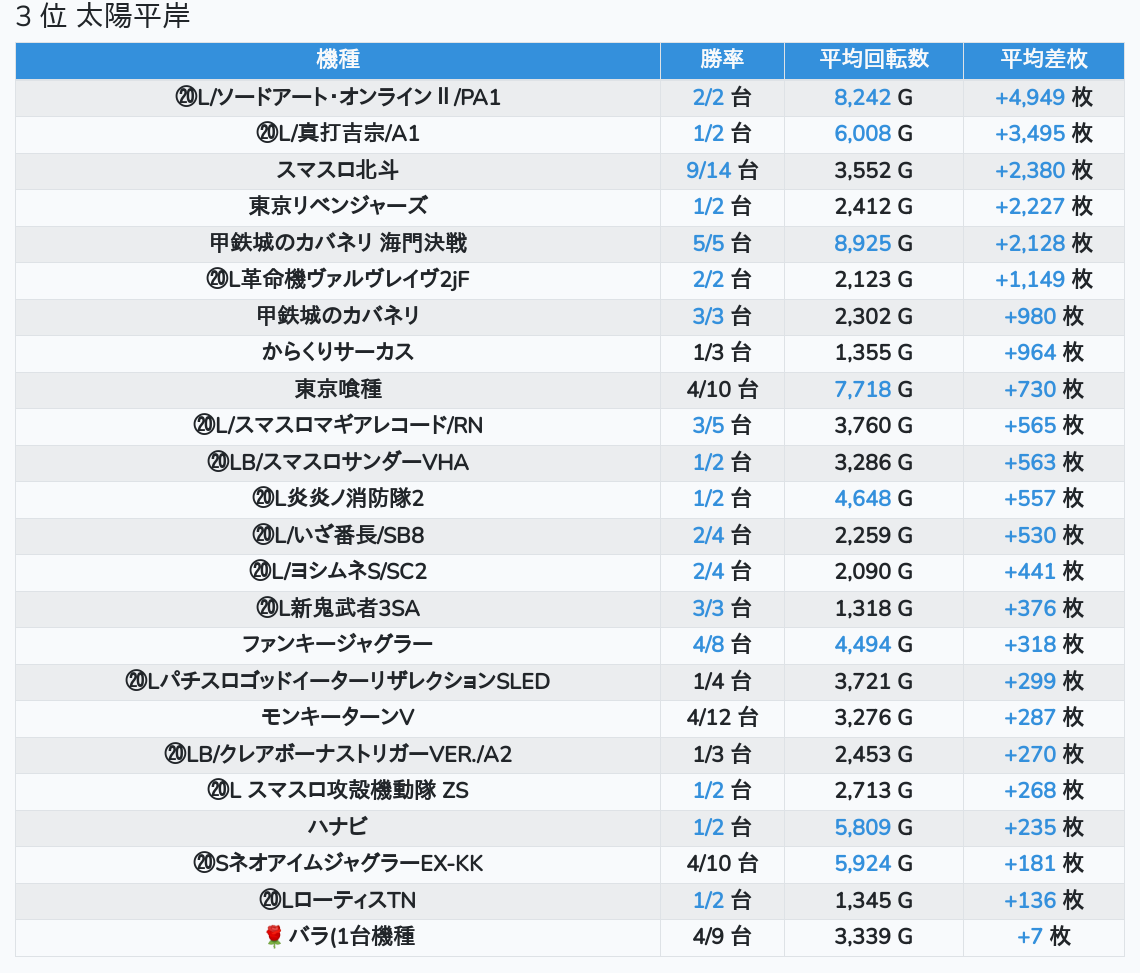1140x973 pixels.
Task: Select the スマスロ北斗 row name
Action: coord(338,170)
